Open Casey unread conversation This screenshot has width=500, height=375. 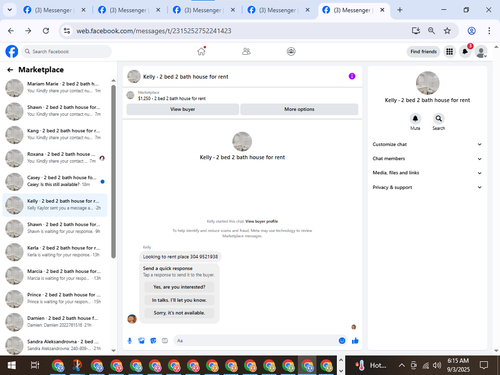[x=55, y=181]
